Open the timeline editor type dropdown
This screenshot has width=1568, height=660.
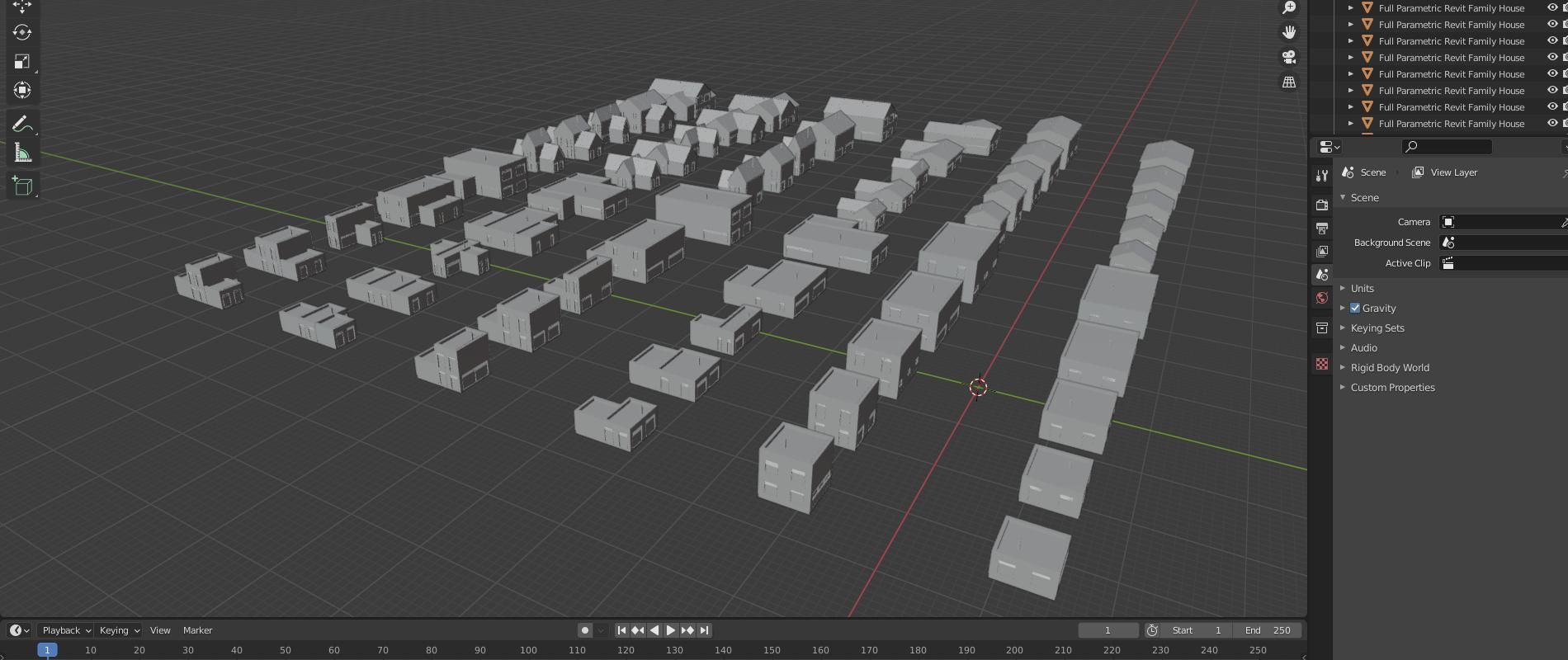19,630
